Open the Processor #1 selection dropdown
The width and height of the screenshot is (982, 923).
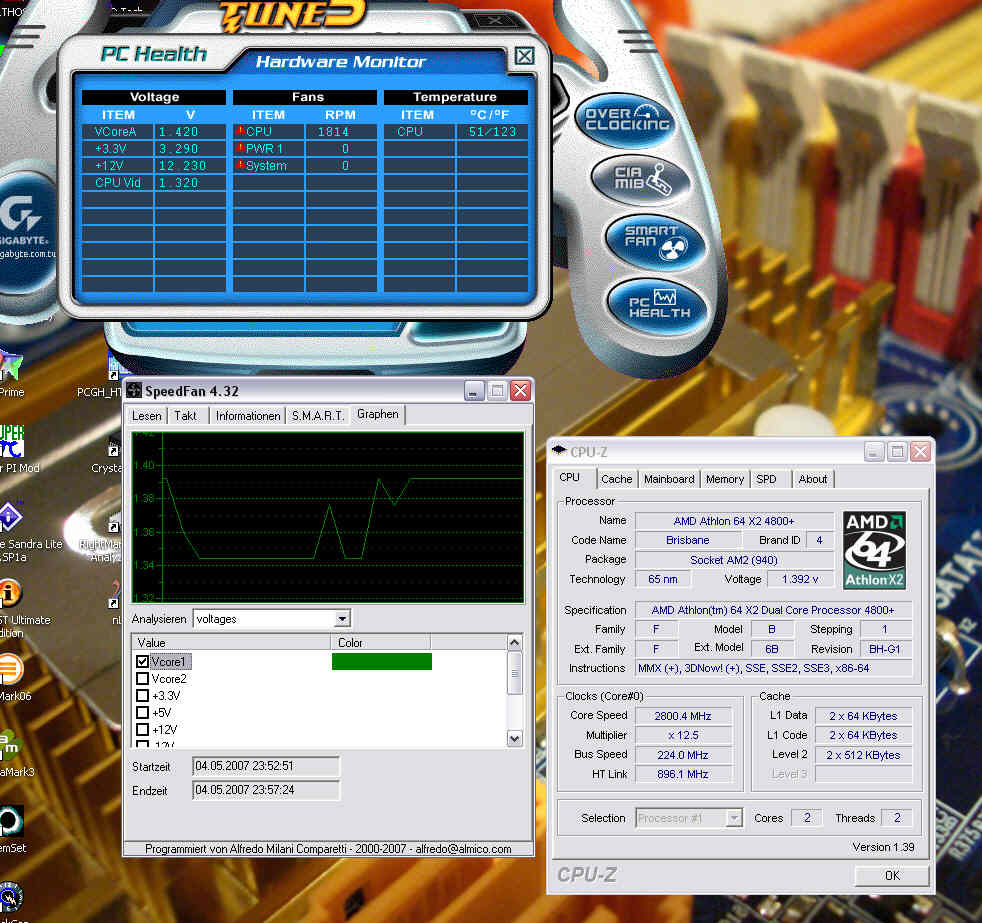click(x=733, y=817)
